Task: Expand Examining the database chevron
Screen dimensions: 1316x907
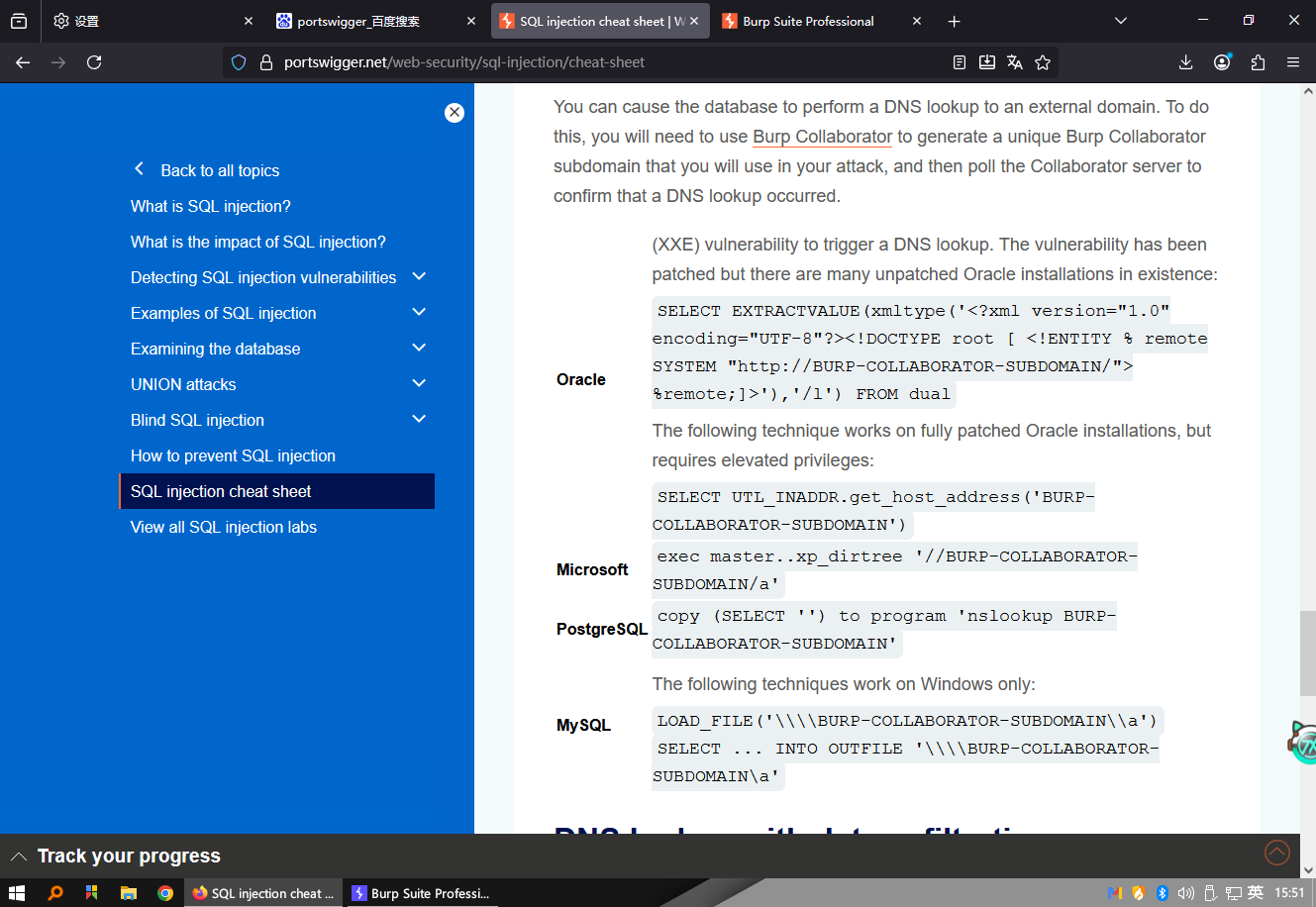Action: 419,348
